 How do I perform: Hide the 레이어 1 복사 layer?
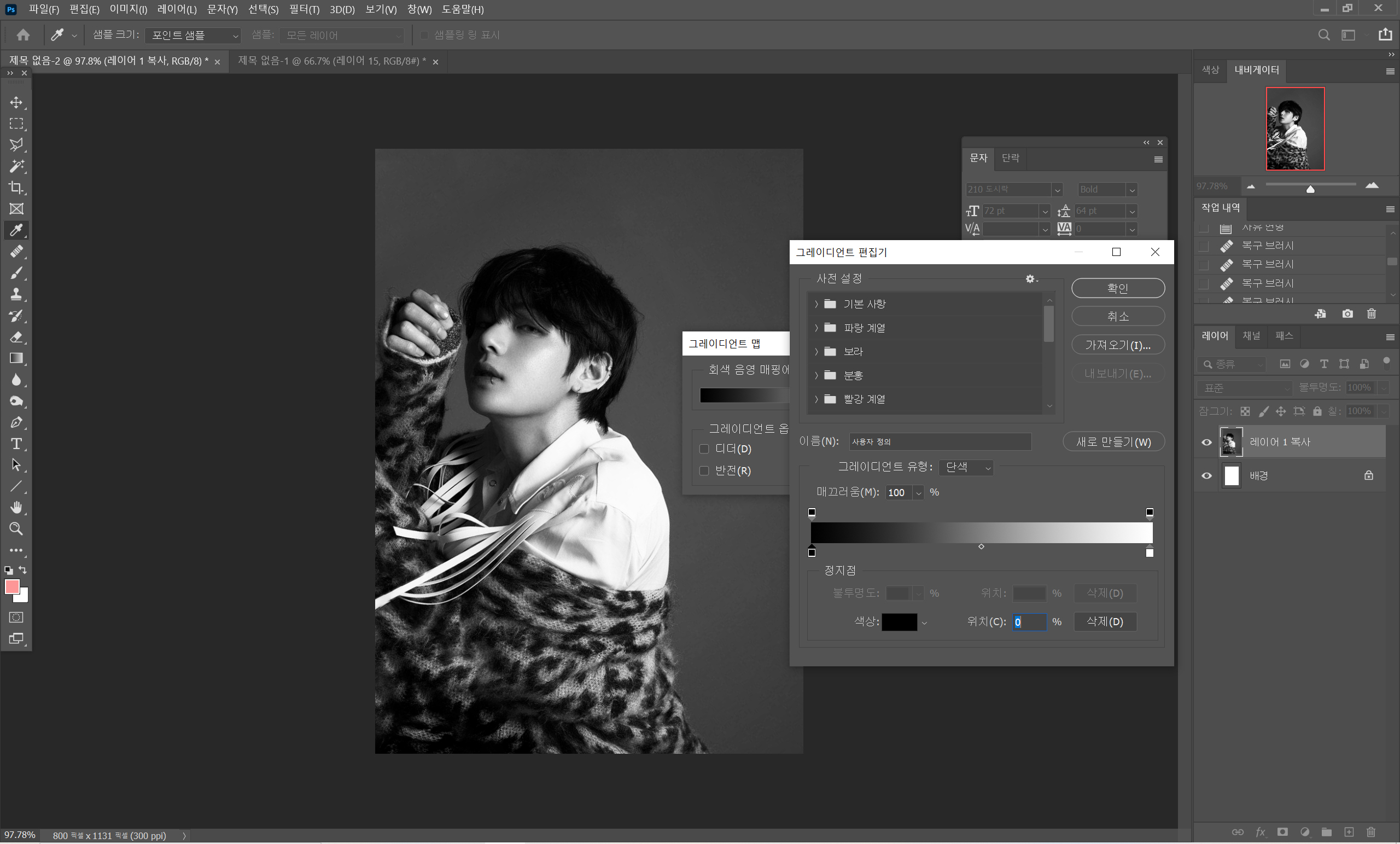[x=1206, y=442]
